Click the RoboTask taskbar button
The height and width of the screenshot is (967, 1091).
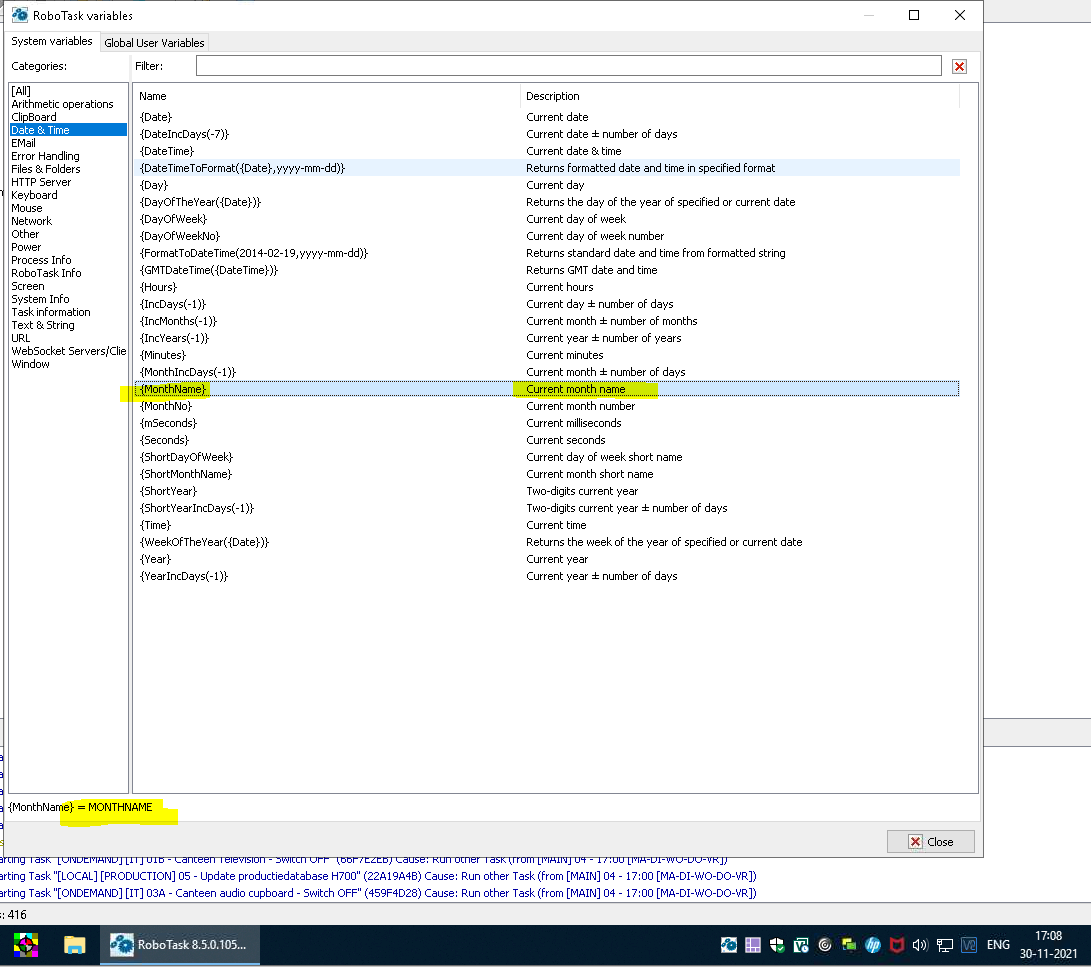coord(179,945)
